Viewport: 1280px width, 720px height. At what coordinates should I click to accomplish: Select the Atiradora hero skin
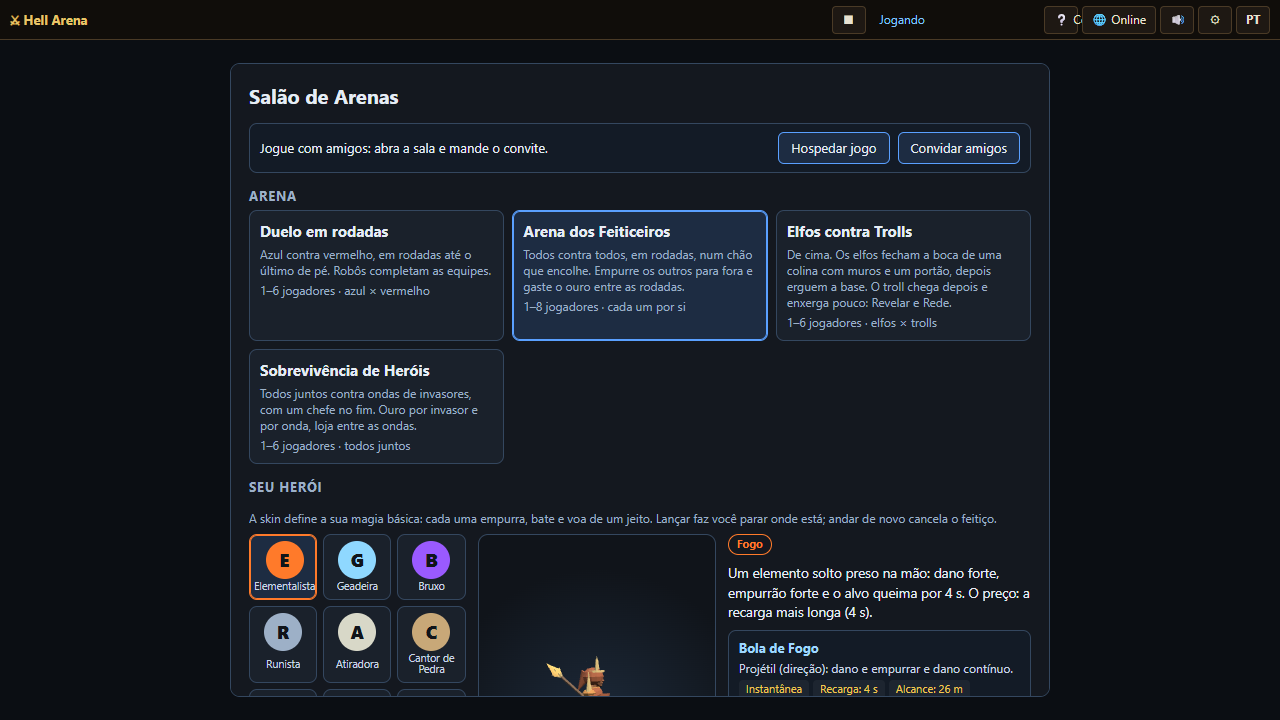pos(357,644)
